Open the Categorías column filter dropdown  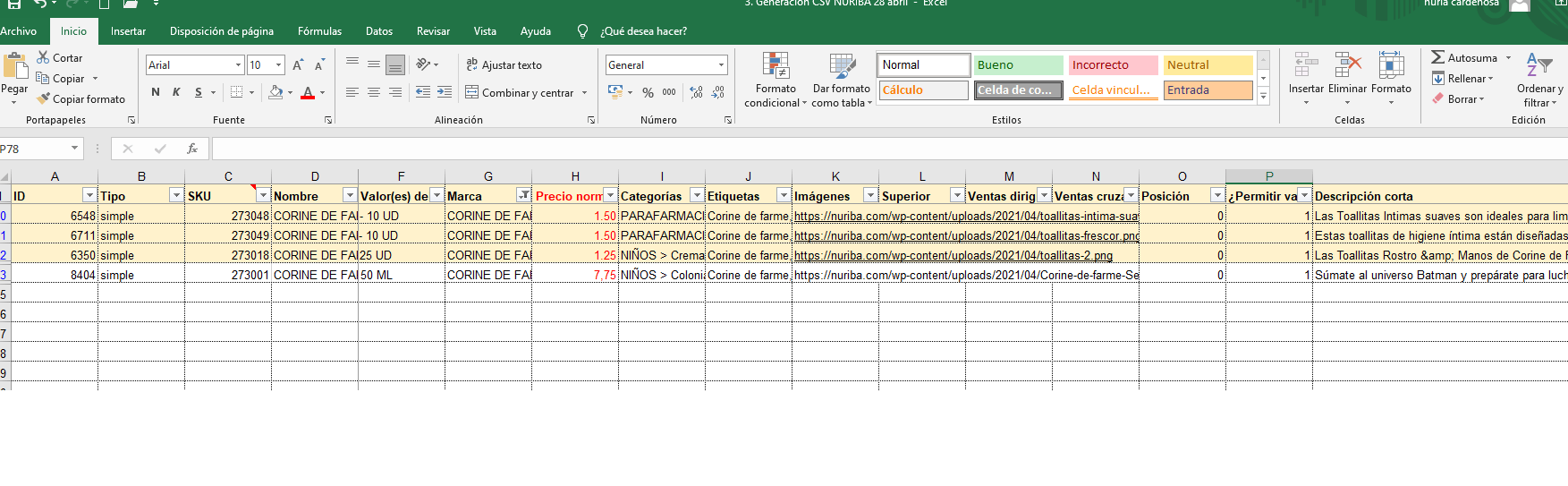click(697, 195)
